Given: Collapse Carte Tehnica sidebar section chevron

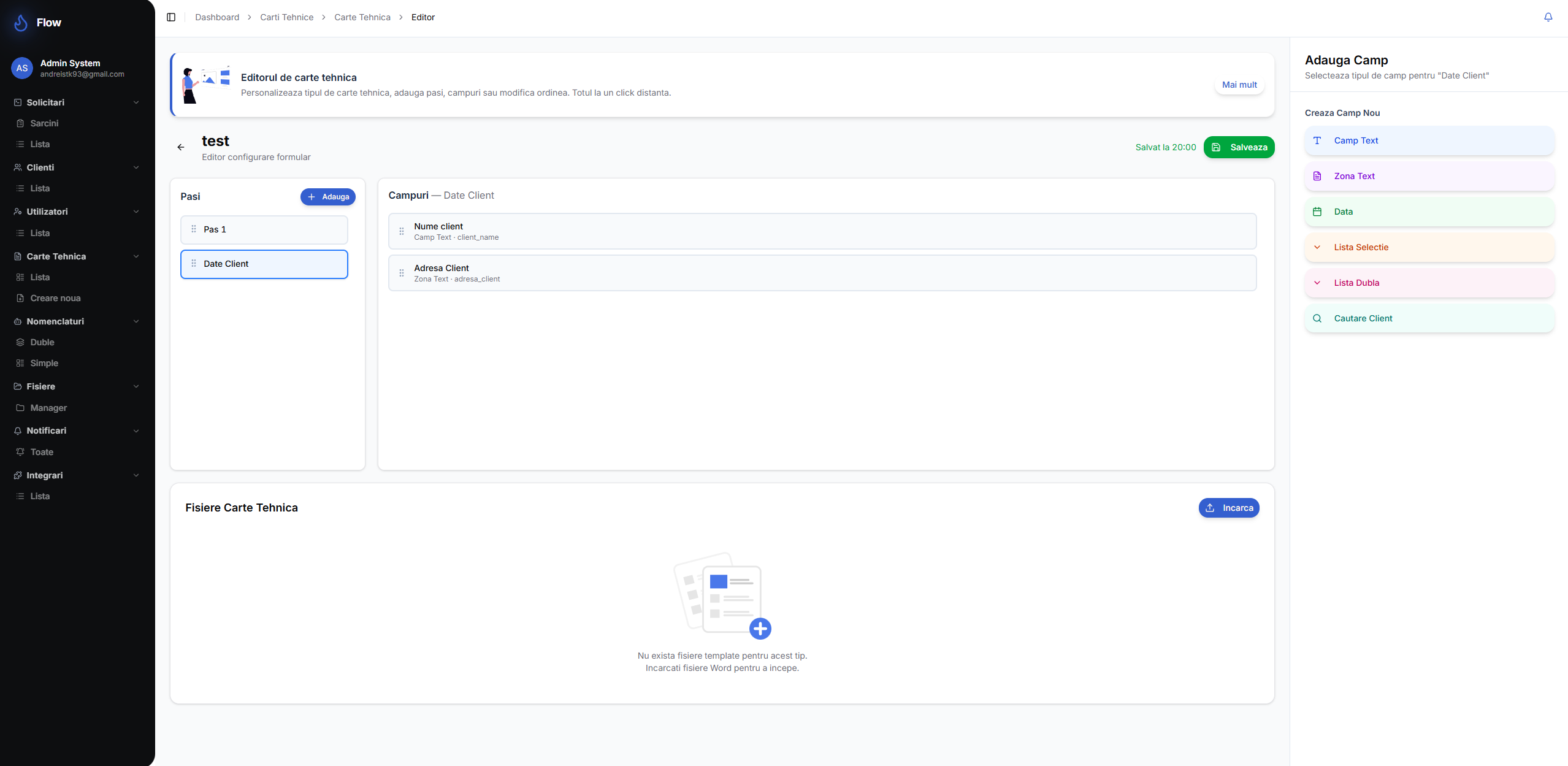Looking at the screenshot, I should [136, 256].
